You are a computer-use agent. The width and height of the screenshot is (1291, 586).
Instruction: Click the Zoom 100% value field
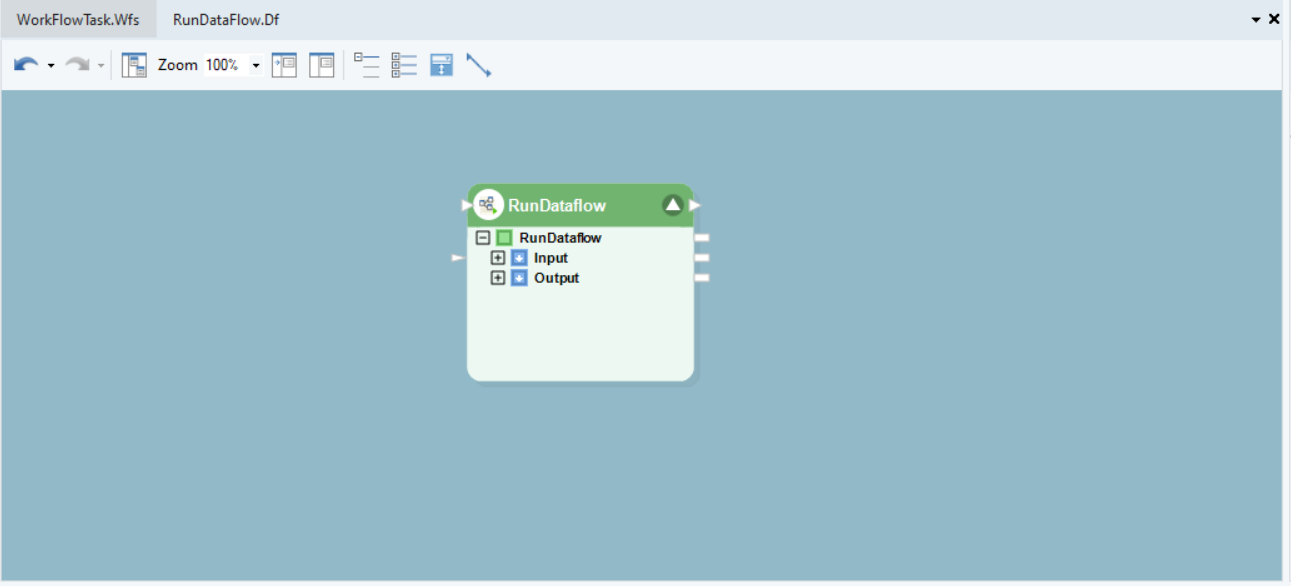[x=223, y=65]
